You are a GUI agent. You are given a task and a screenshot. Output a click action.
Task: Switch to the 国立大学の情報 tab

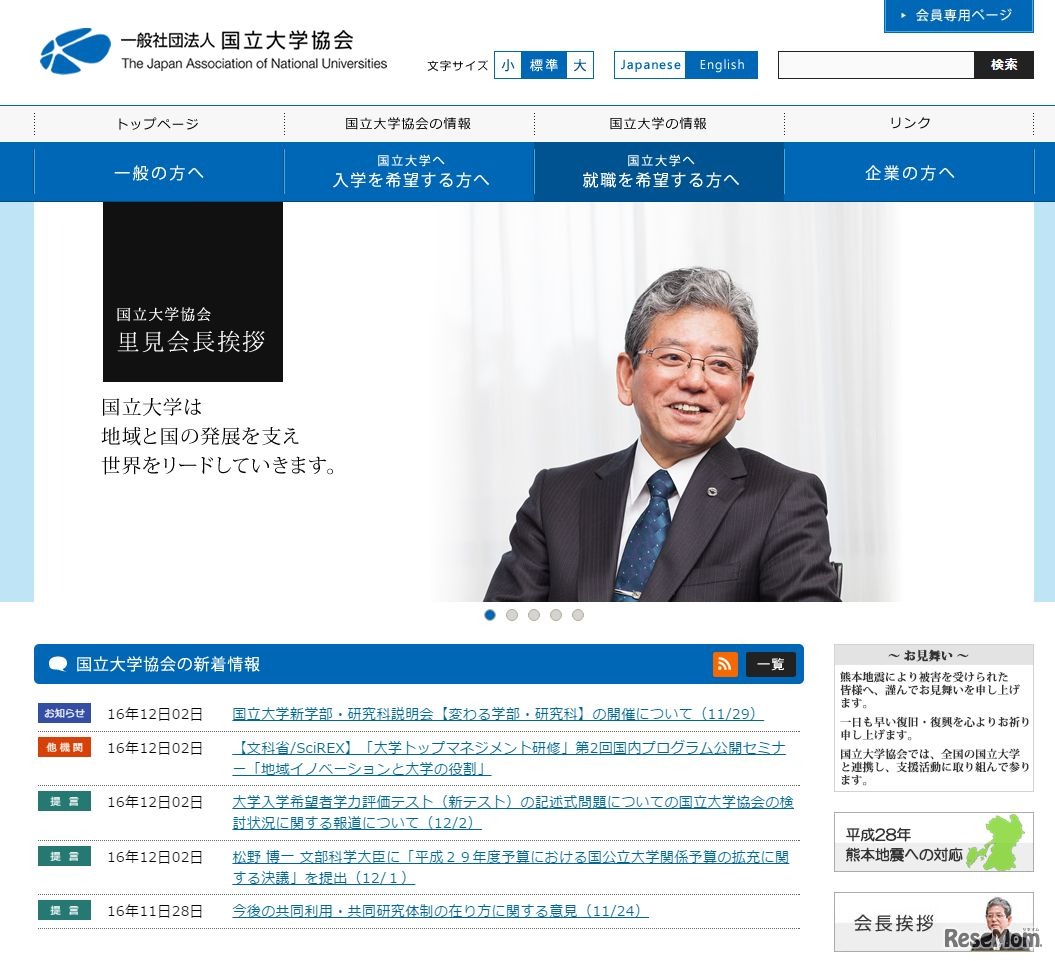[657, 122]
